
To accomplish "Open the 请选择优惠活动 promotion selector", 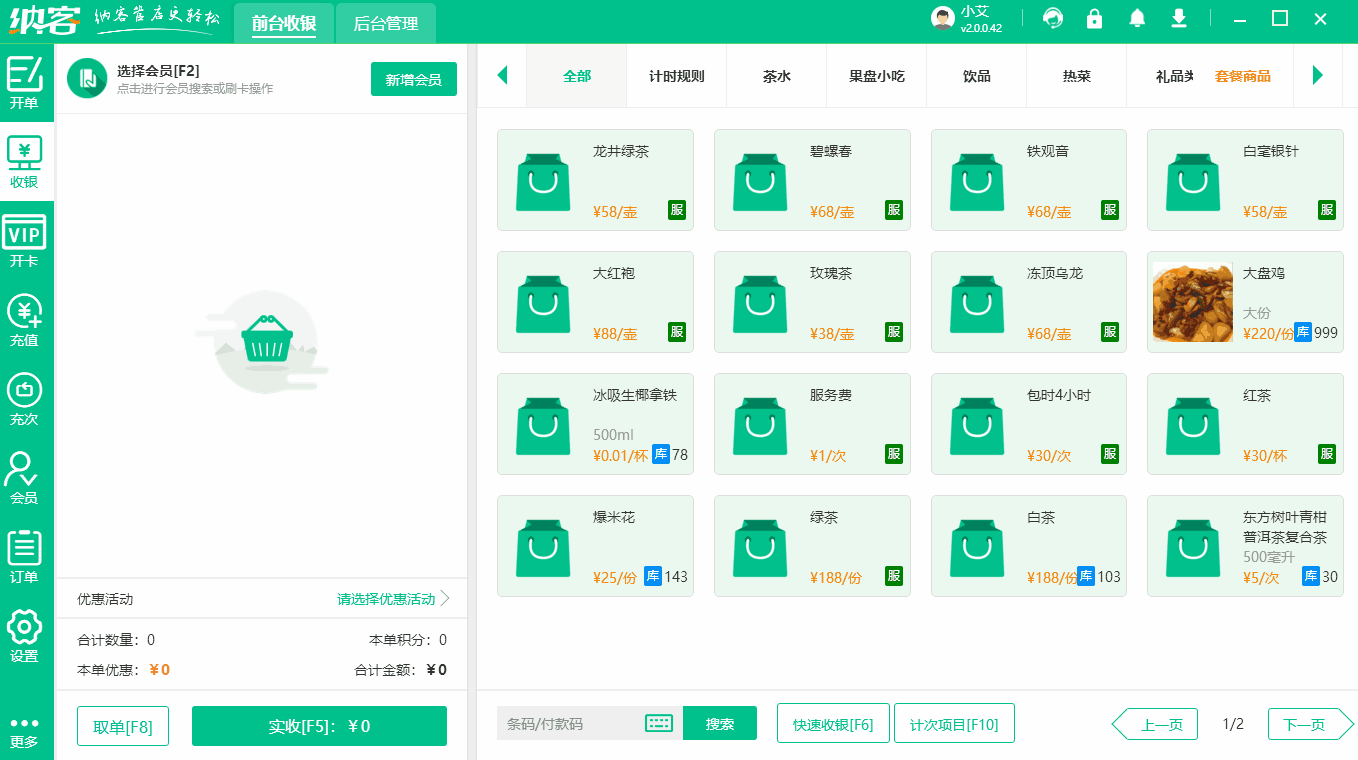I will [x=388, y=597].
